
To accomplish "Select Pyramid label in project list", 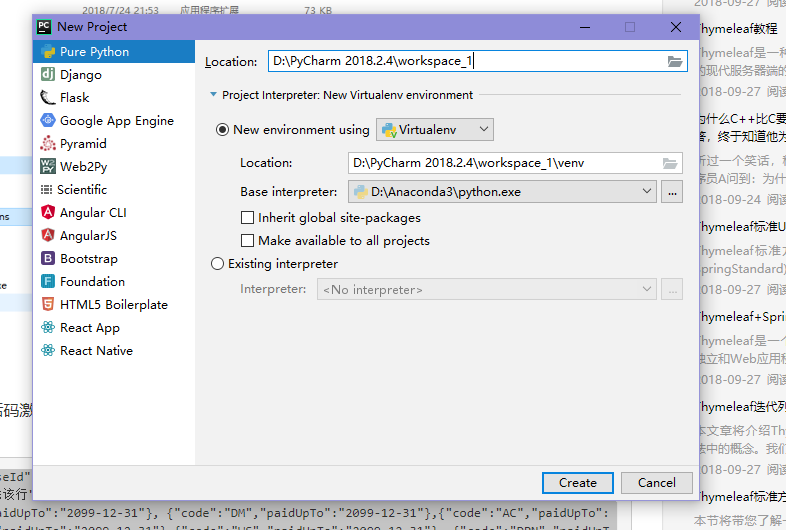I will 83,144.
